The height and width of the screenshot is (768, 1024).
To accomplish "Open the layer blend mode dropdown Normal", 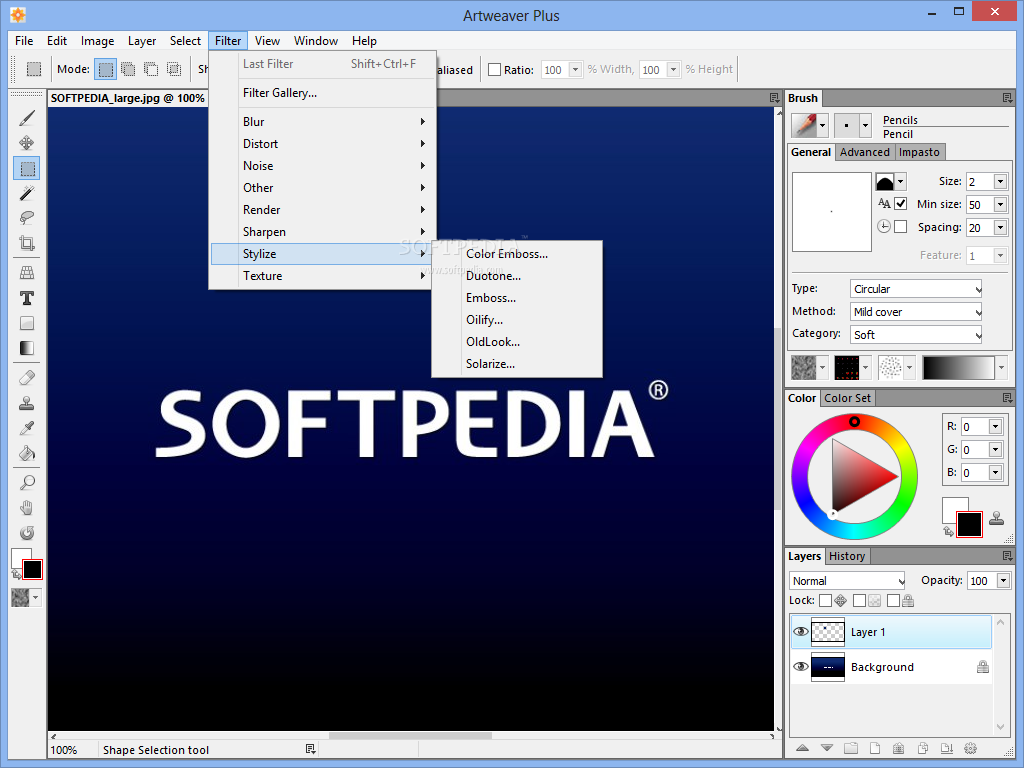I will 847,581.
